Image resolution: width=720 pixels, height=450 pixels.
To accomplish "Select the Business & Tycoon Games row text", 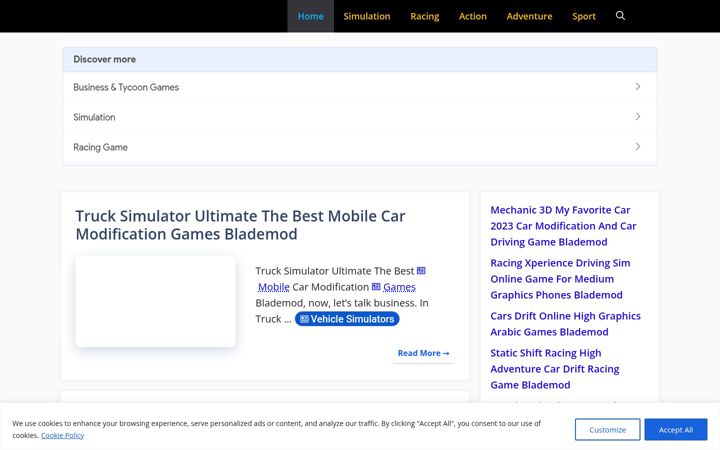I will [126, 87].
